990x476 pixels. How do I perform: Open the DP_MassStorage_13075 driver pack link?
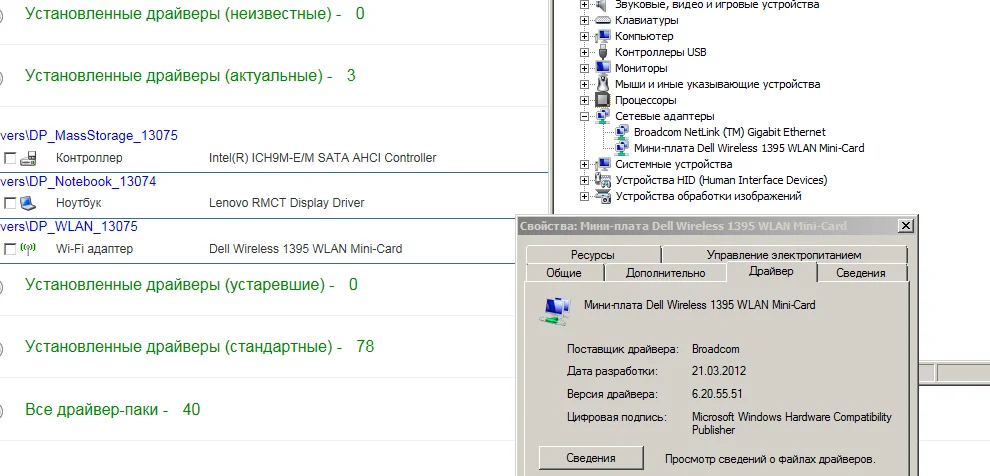[89, 135]
